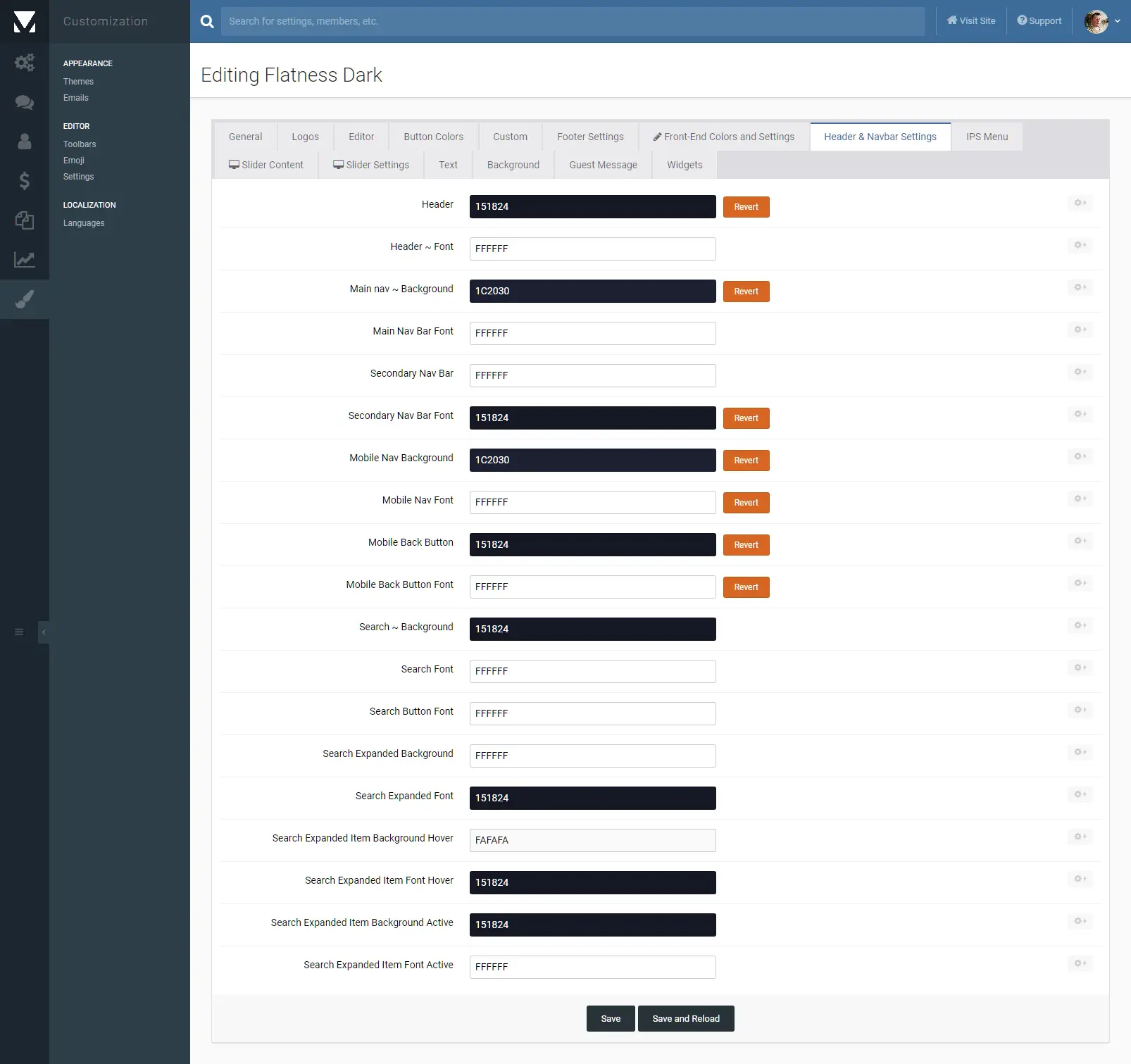Open the Statistics chart sidebar icon
1131x1064 pixels.
click(x=25, y=260)
